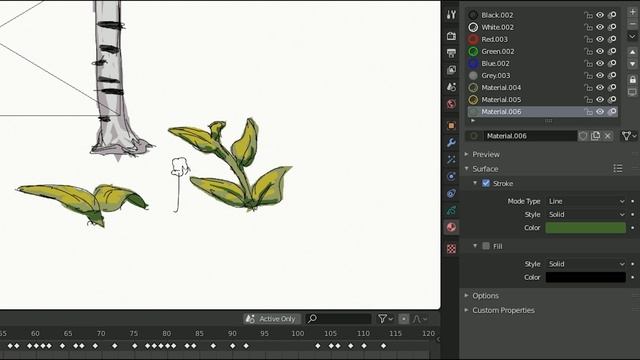Remove material slot with minus button
This screenshot has height=360, width=640.
coord(632,24)
